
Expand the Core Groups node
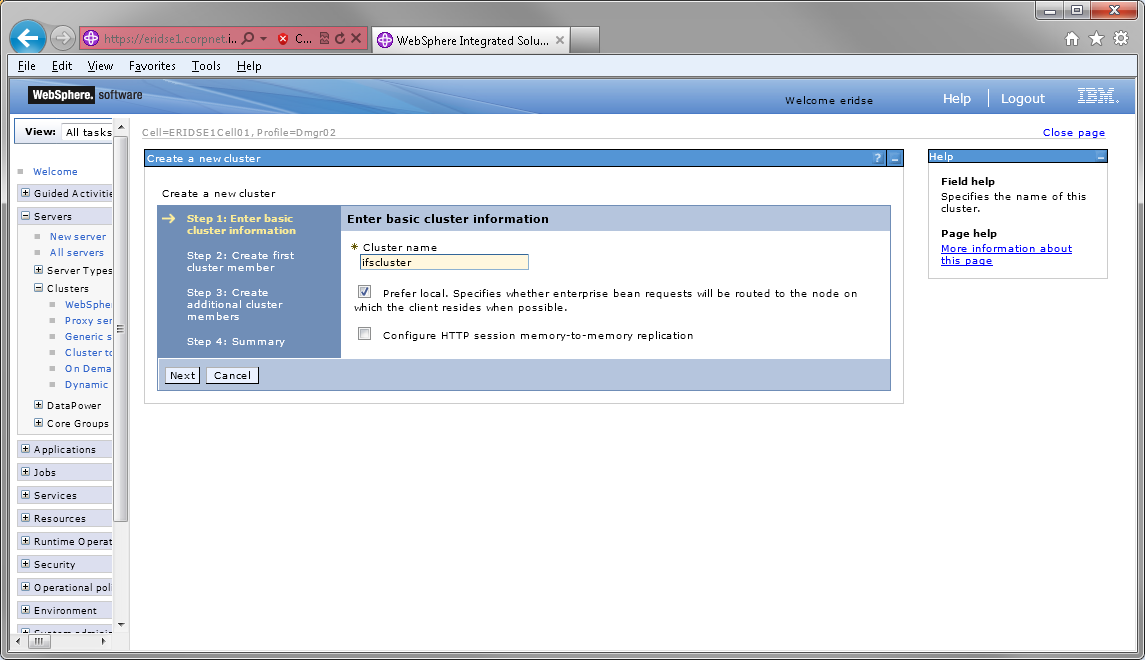[x=39, y=423]
